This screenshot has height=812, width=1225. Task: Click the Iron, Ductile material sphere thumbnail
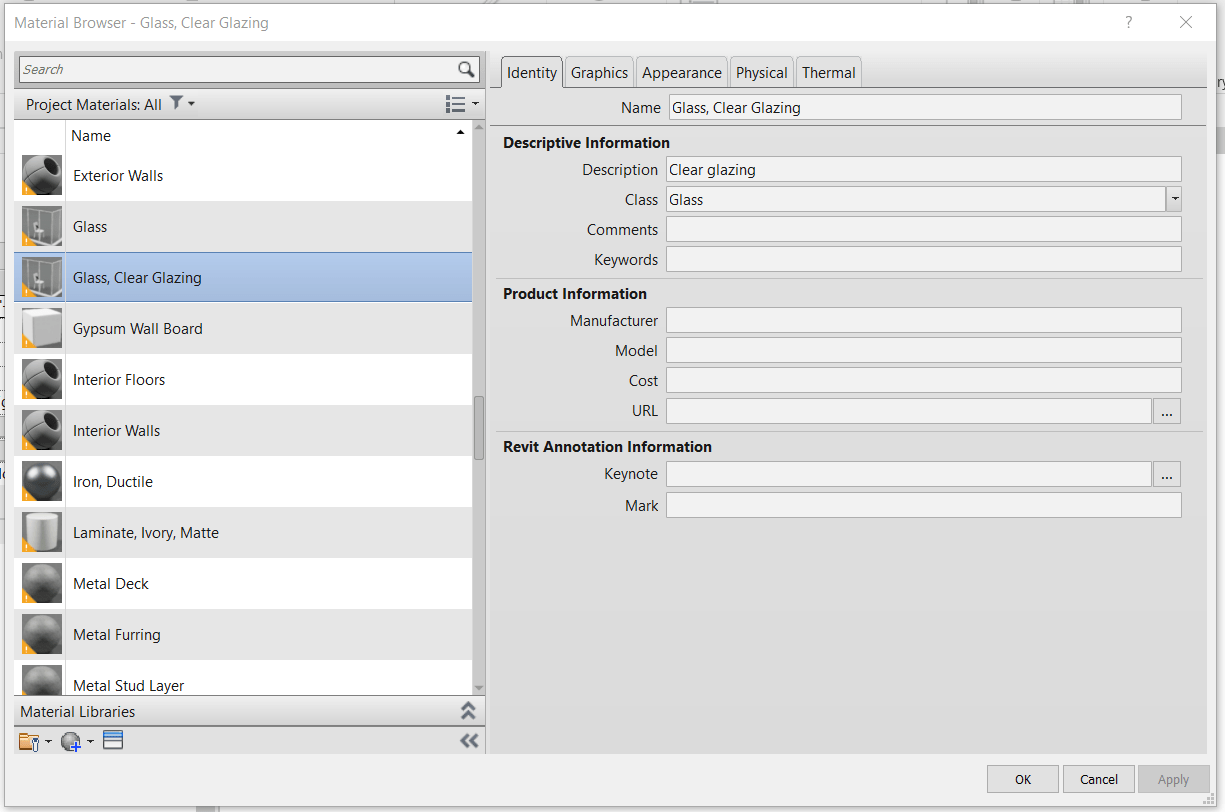click(40, 481)
